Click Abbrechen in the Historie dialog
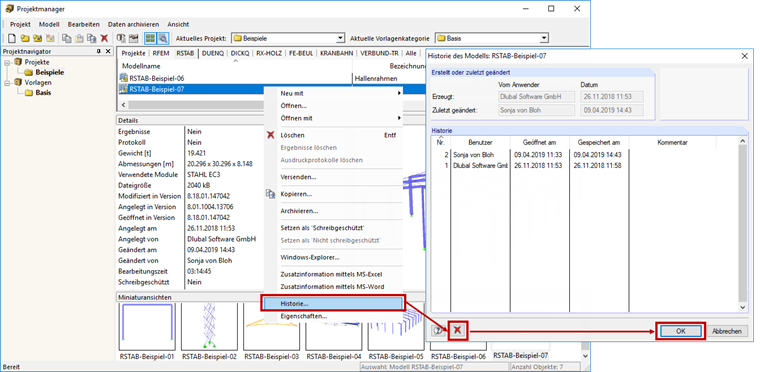Screen dimensions: 760x372 click(x=727, y=331)
